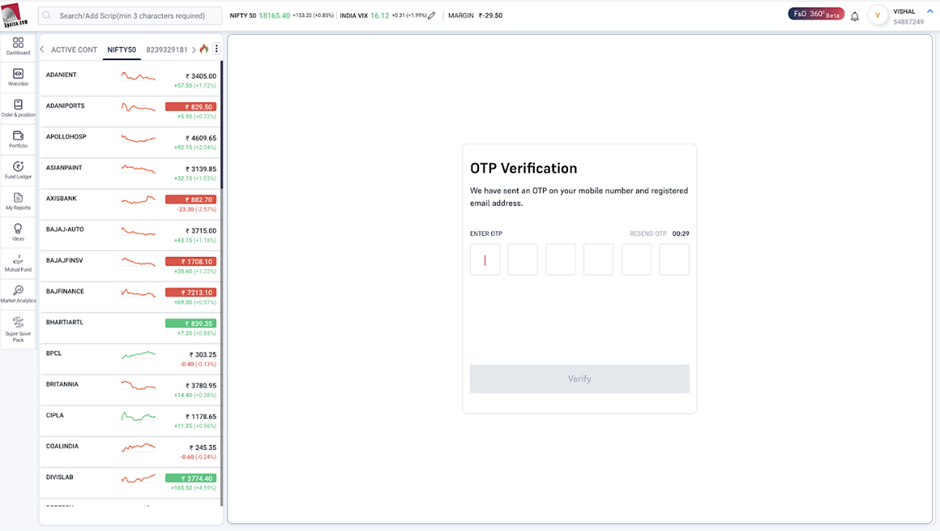
Task: Go to next watchlist tabs chevron
Action: click(x=194, y=50)
